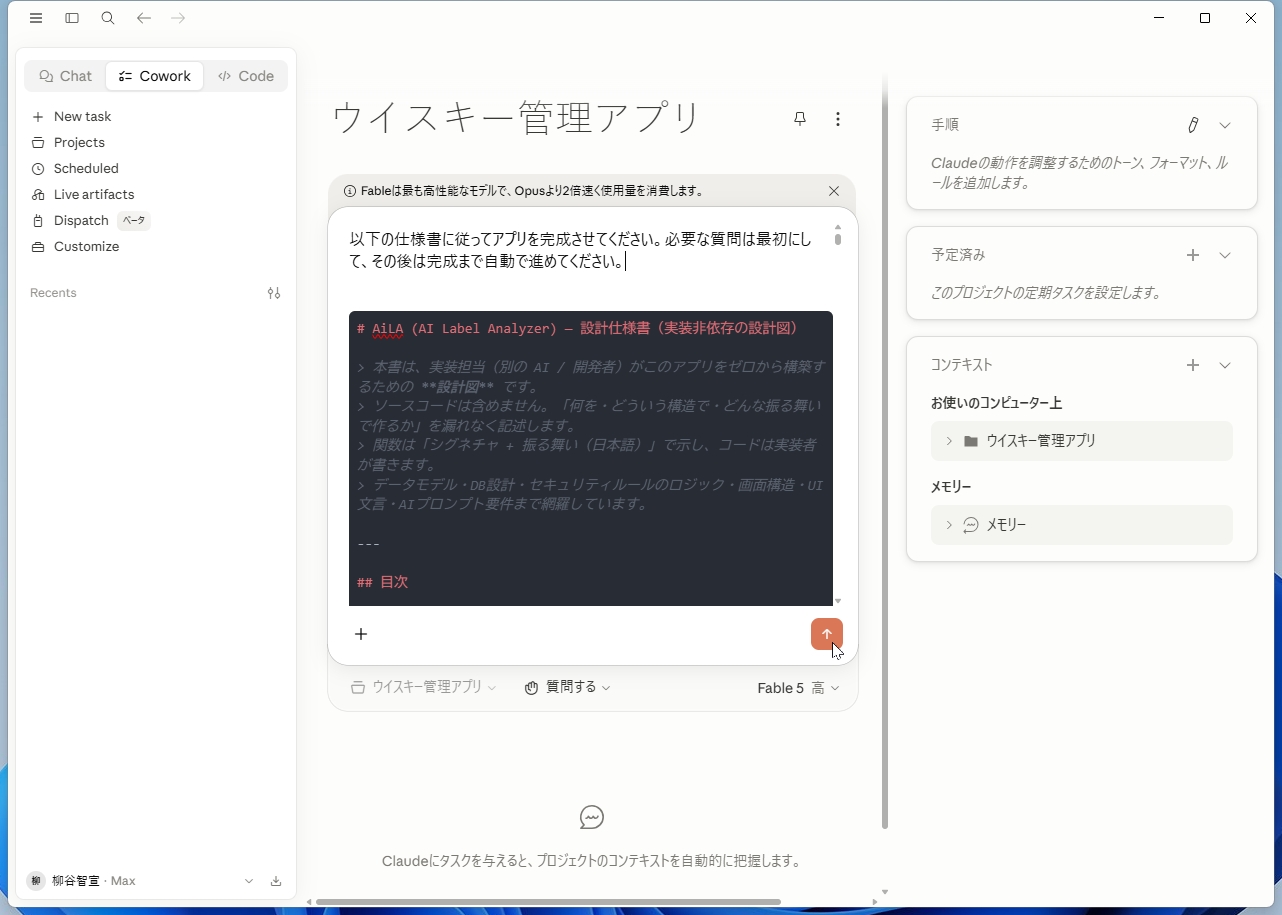The width and height of the screenshot is (1282, 915).
Task: Click the 柳谷智宣 · Max account label
Action: pyautogui.click(x=94, y=881)
